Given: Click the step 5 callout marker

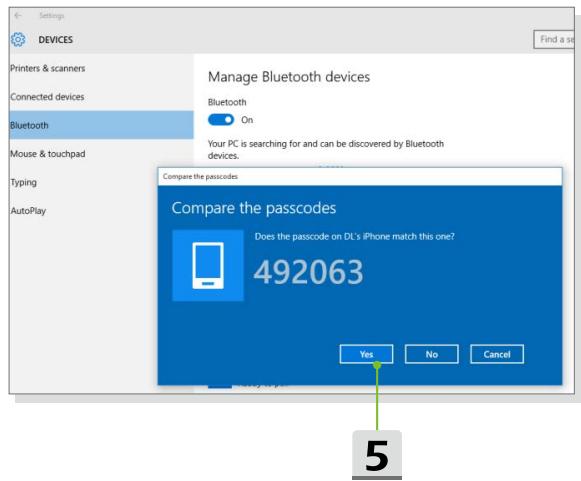Looking at the screenshot, I should click(x=377, y=455).
